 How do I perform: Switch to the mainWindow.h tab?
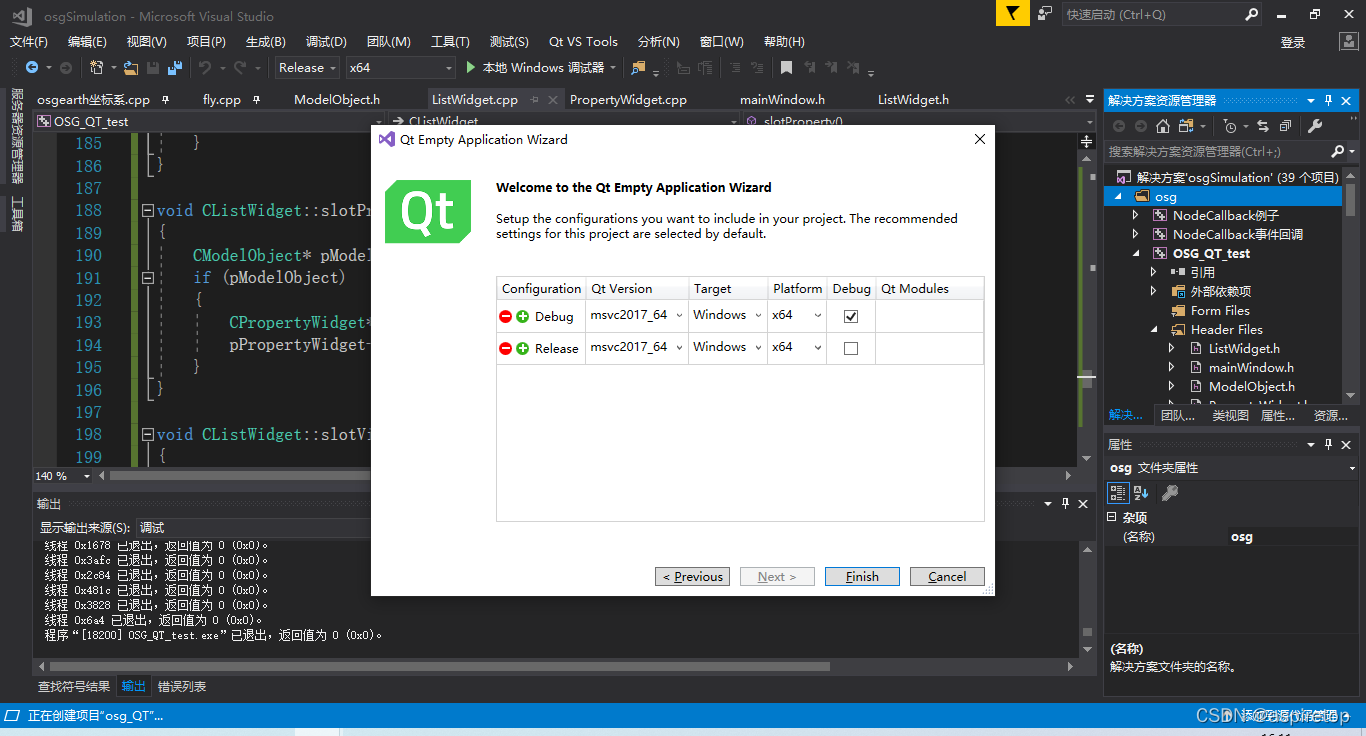click(x=782, y=100)
